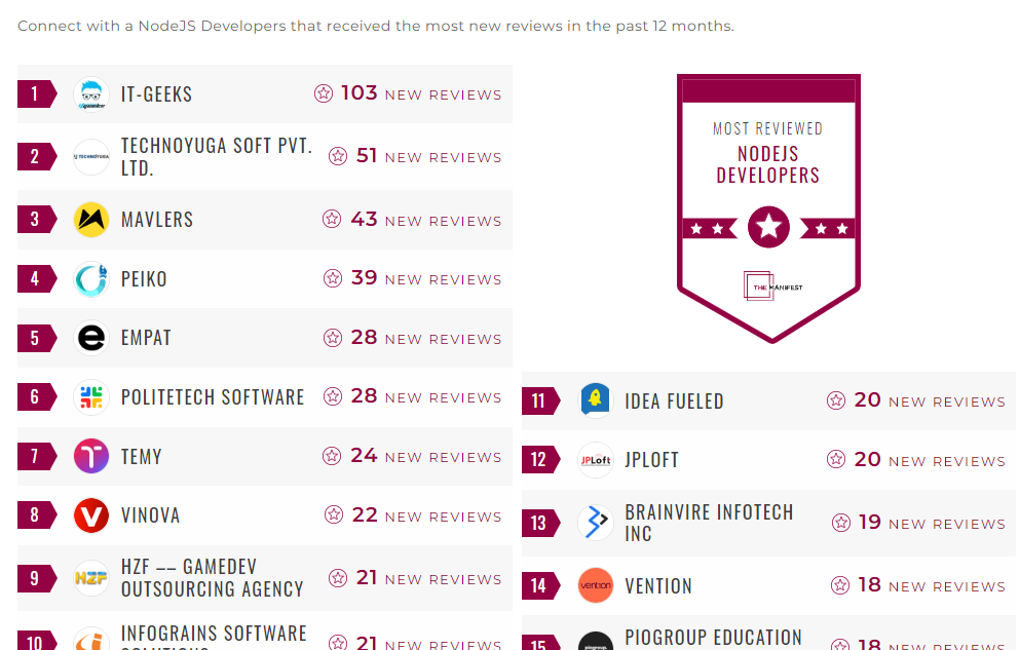Click the Vention orange logo icon
1020x650 pixels.
[x=595, y=586]
